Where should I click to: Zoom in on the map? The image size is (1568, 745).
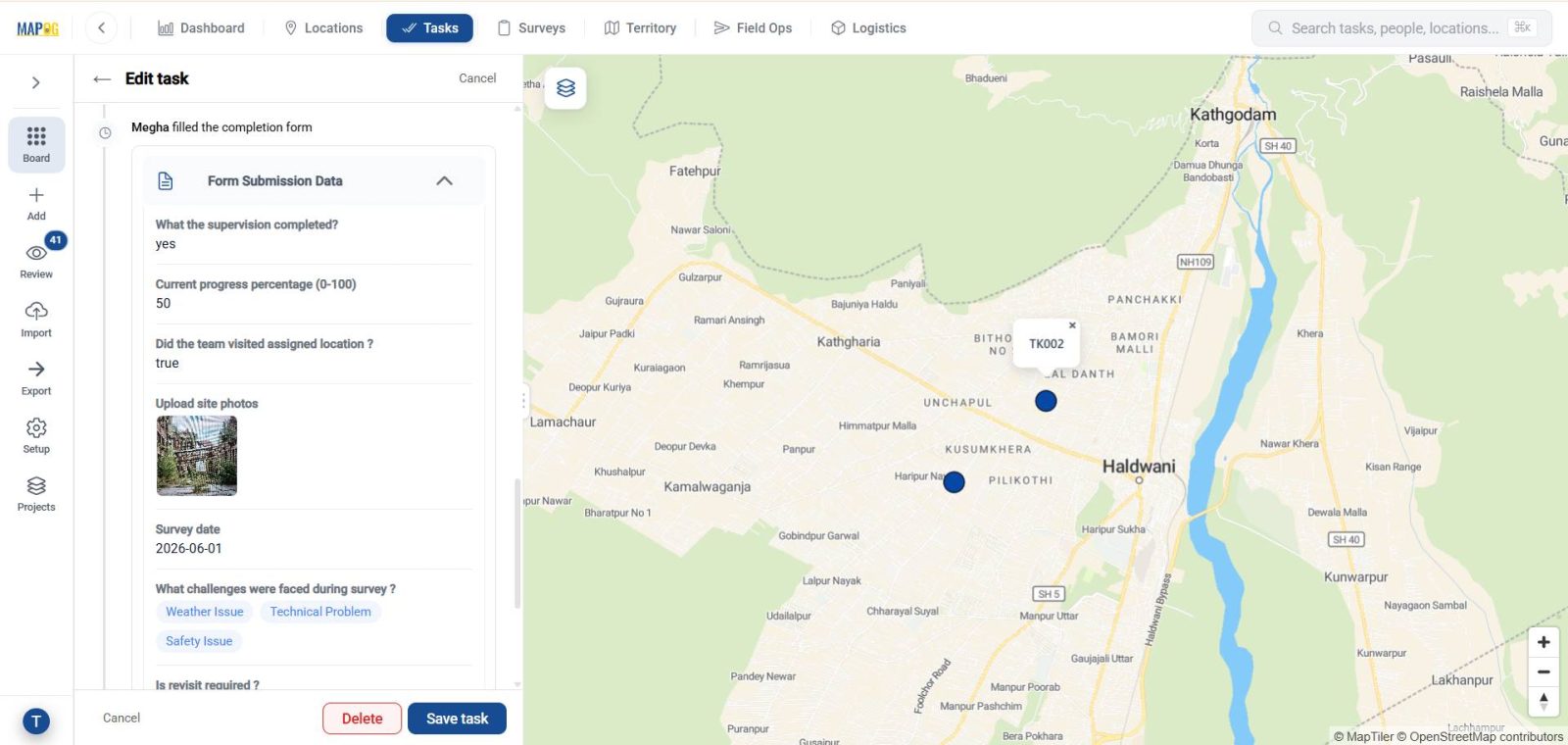tap(1543, 642)
